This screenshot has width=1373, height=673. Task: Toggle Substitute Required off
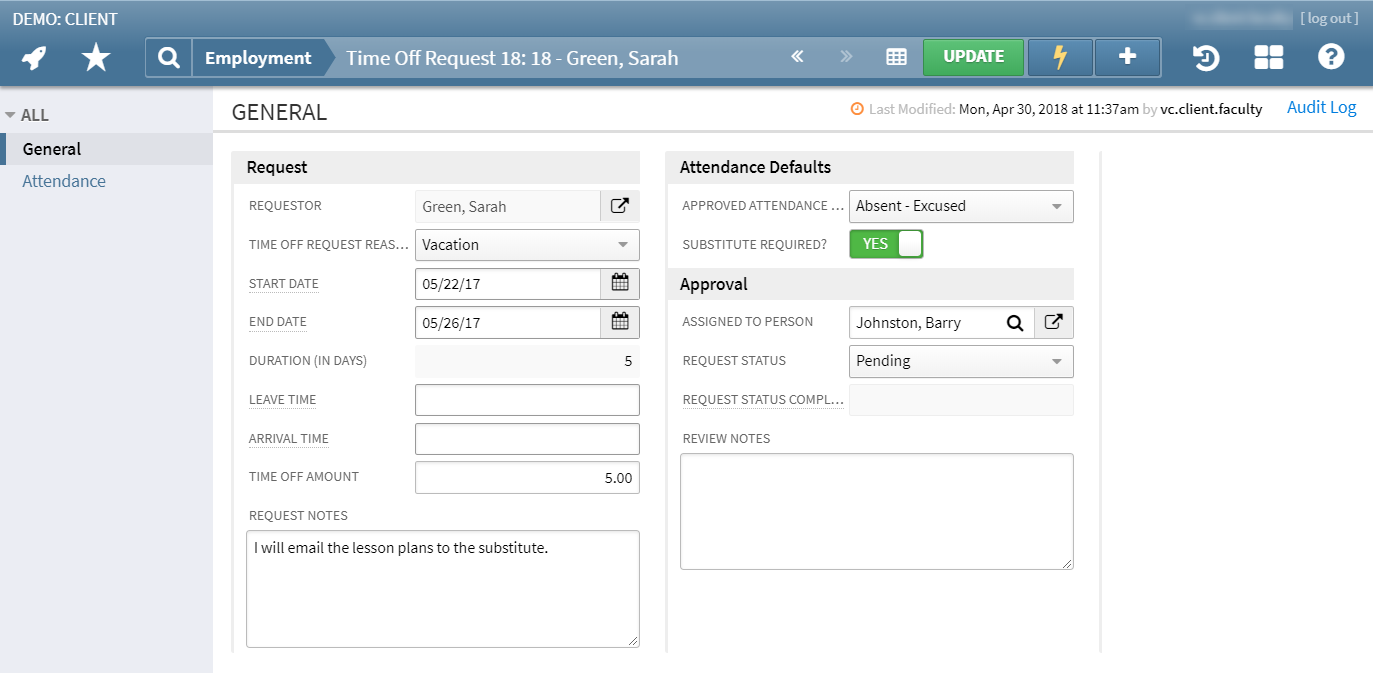(x=886, y=243)
